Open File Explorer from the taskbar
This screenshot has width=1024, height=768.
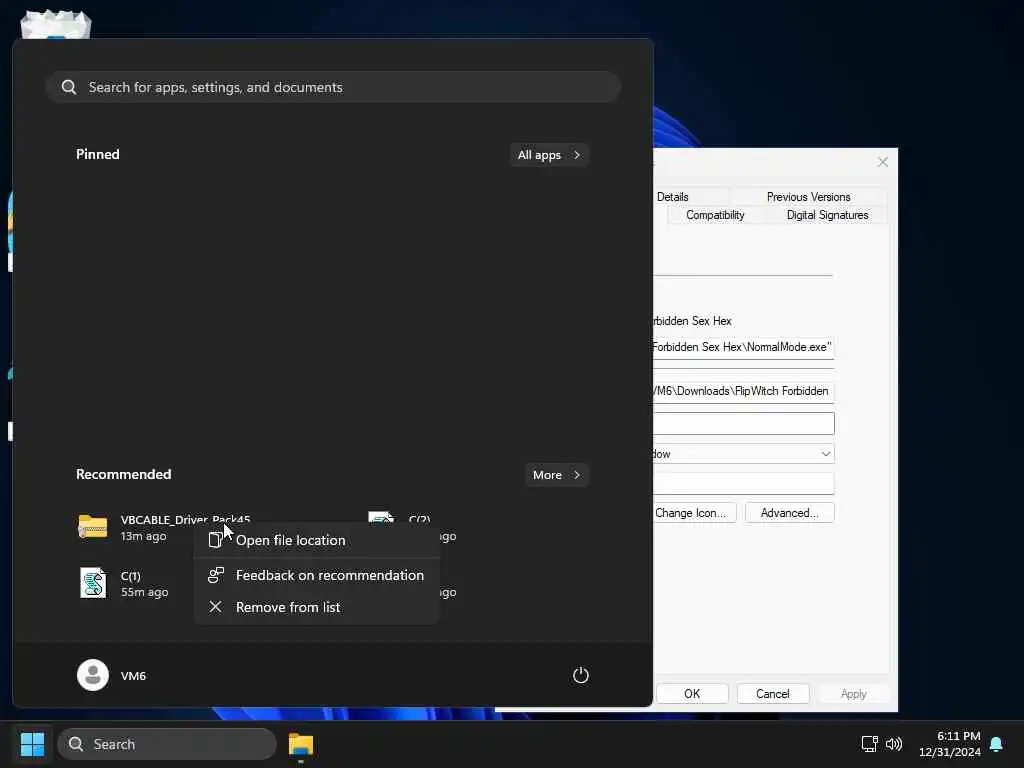301,744
